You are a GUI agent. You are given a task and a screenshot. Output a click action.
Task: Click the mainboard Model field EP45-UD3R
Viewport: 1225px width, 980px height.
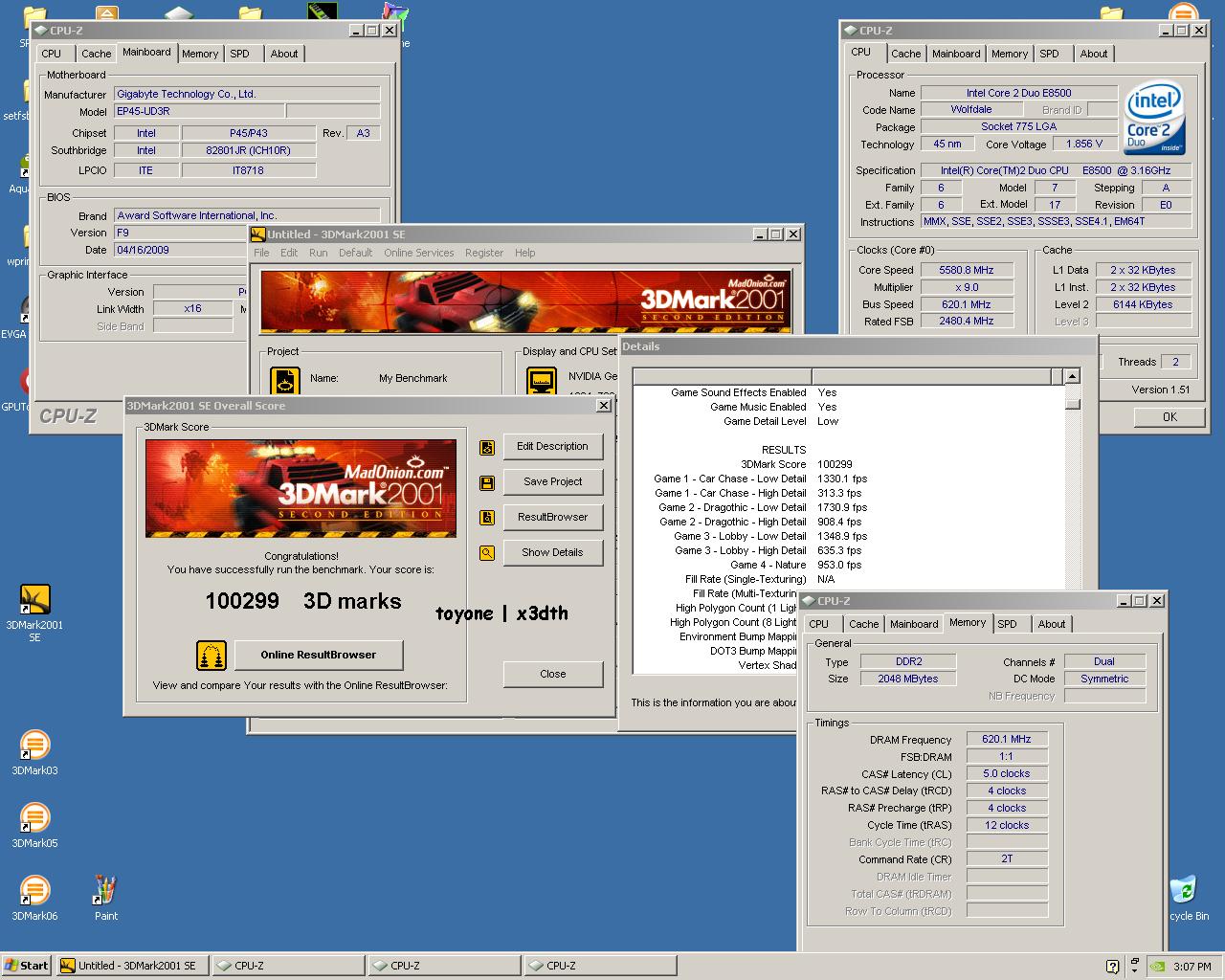(199, 111)
